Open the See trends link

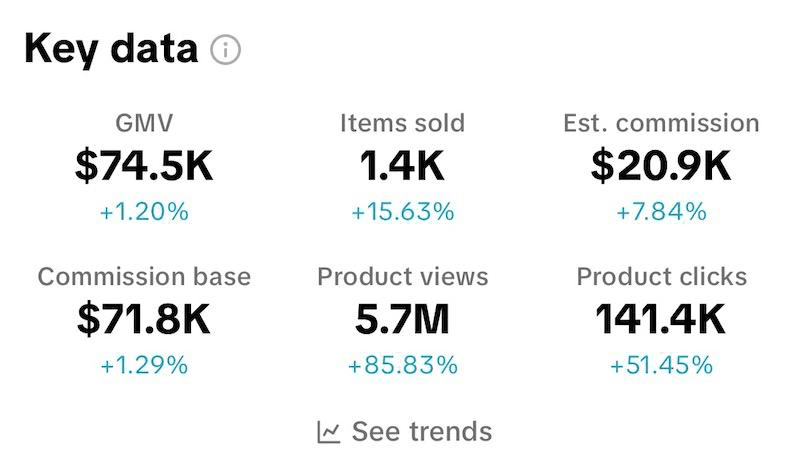(x=421, y=432)
